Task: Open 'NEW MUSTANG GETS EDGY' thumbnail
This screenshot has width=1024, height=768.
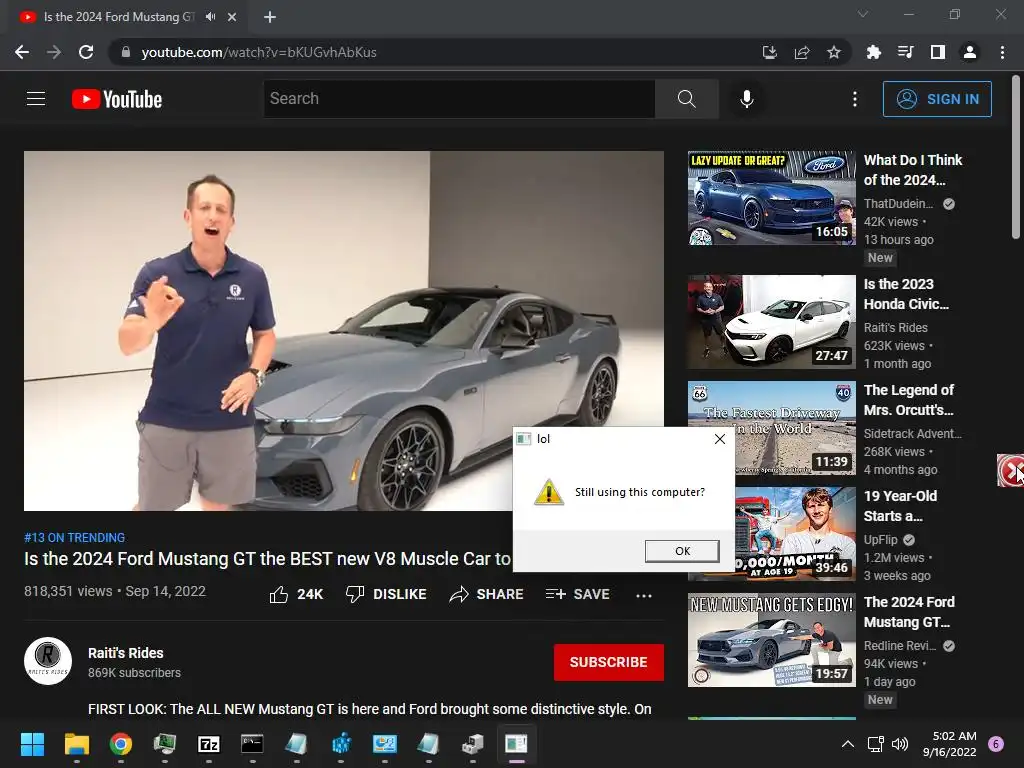Action: coord(771,640)
